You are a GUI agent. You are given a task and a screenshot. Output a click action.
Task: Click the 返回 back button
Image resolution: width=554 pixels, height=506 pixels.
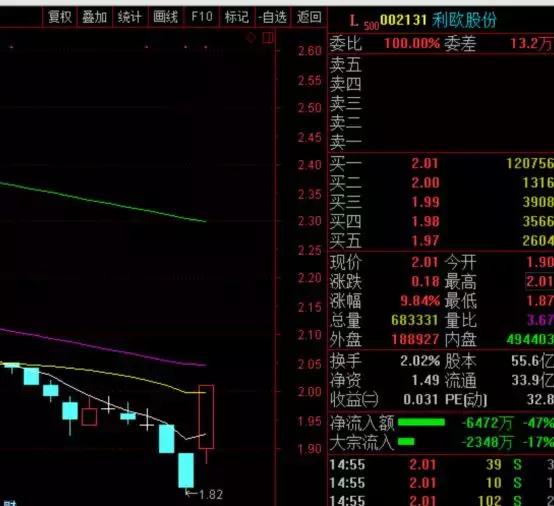coord(309,17)
